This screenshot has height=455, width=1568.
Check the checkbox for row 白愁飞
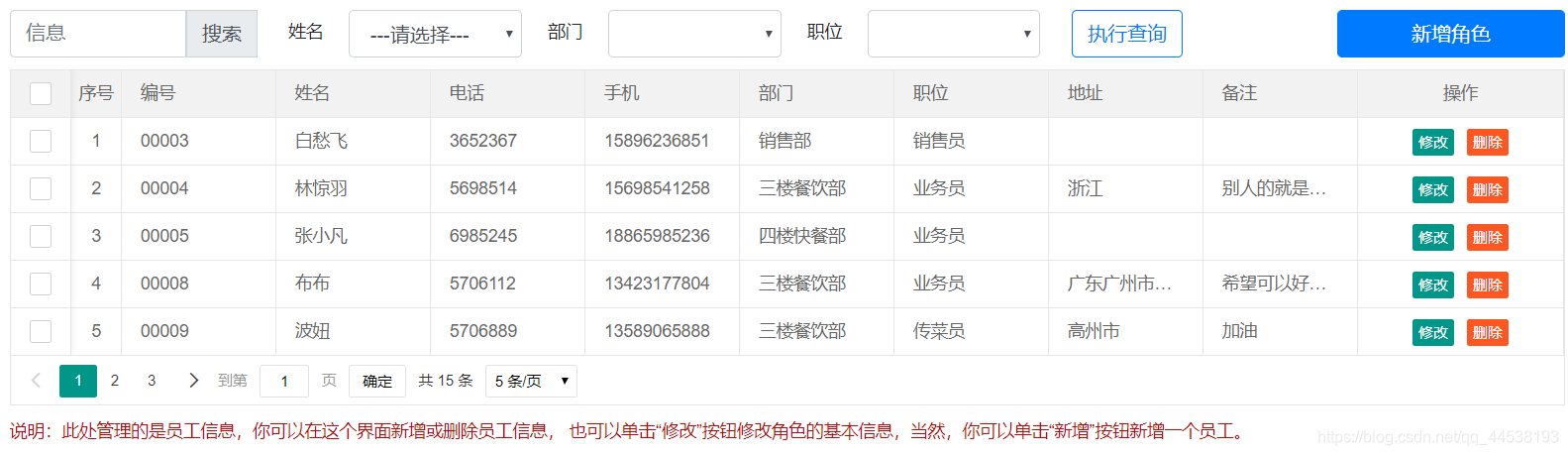tap(41, 141)
